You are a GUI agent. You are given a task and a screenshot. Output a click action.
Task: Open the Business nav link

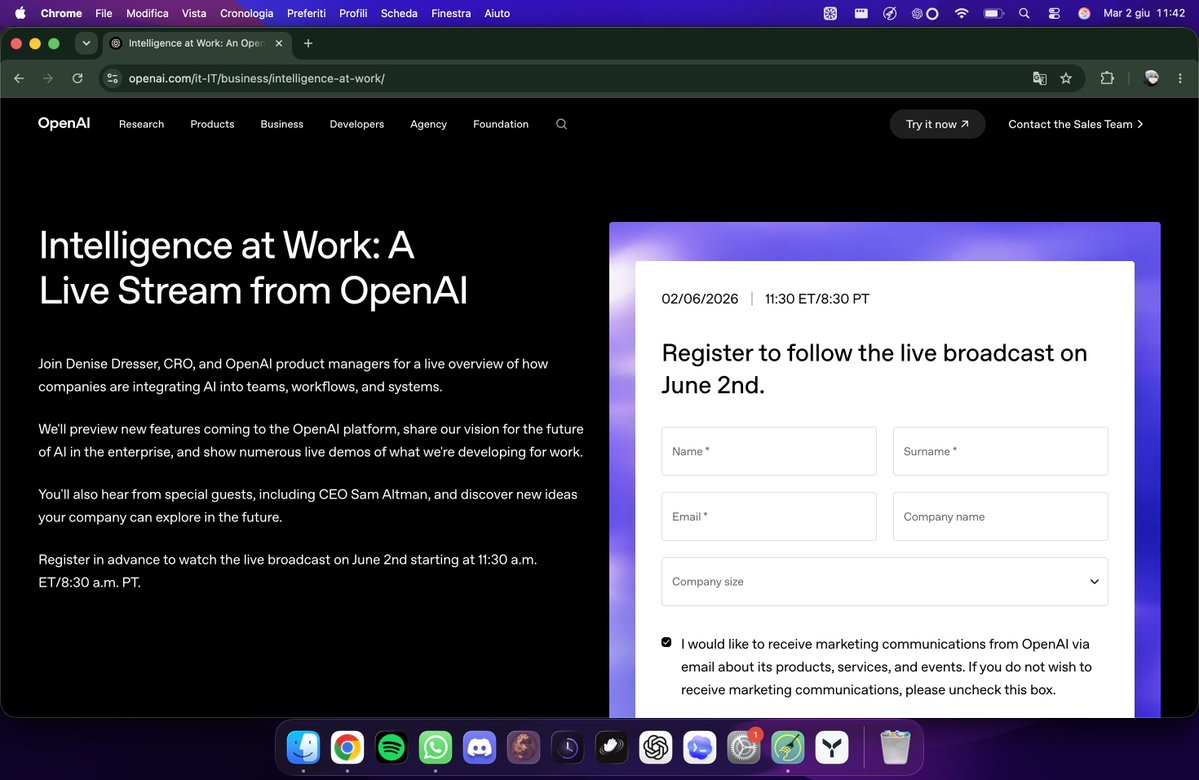pos(281,124)
